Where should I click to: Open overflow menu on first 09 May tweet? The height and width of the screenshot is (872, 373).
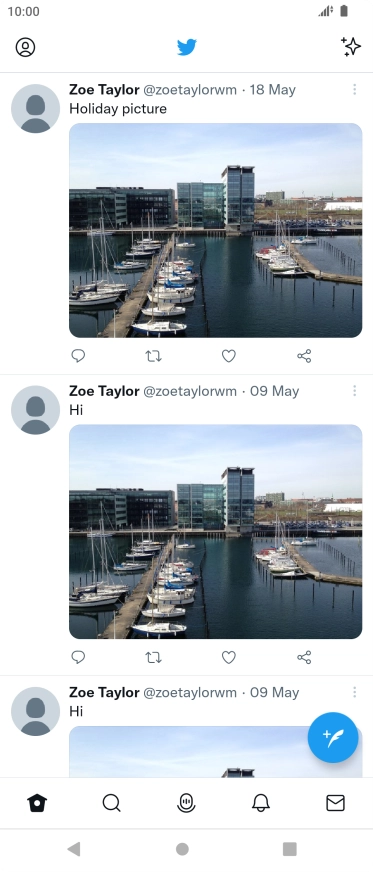(x=354, y=391)
